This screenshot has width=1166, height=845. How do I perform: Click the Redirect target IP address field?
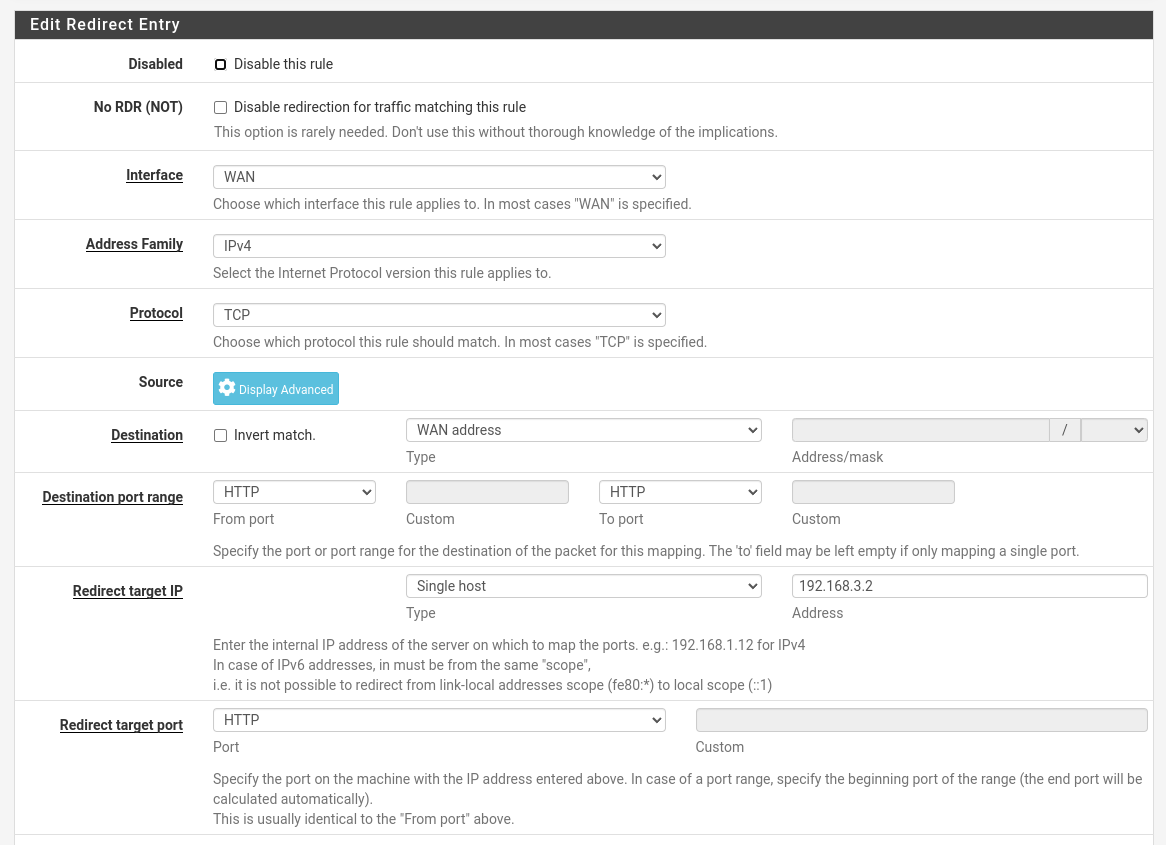point(969,586)
